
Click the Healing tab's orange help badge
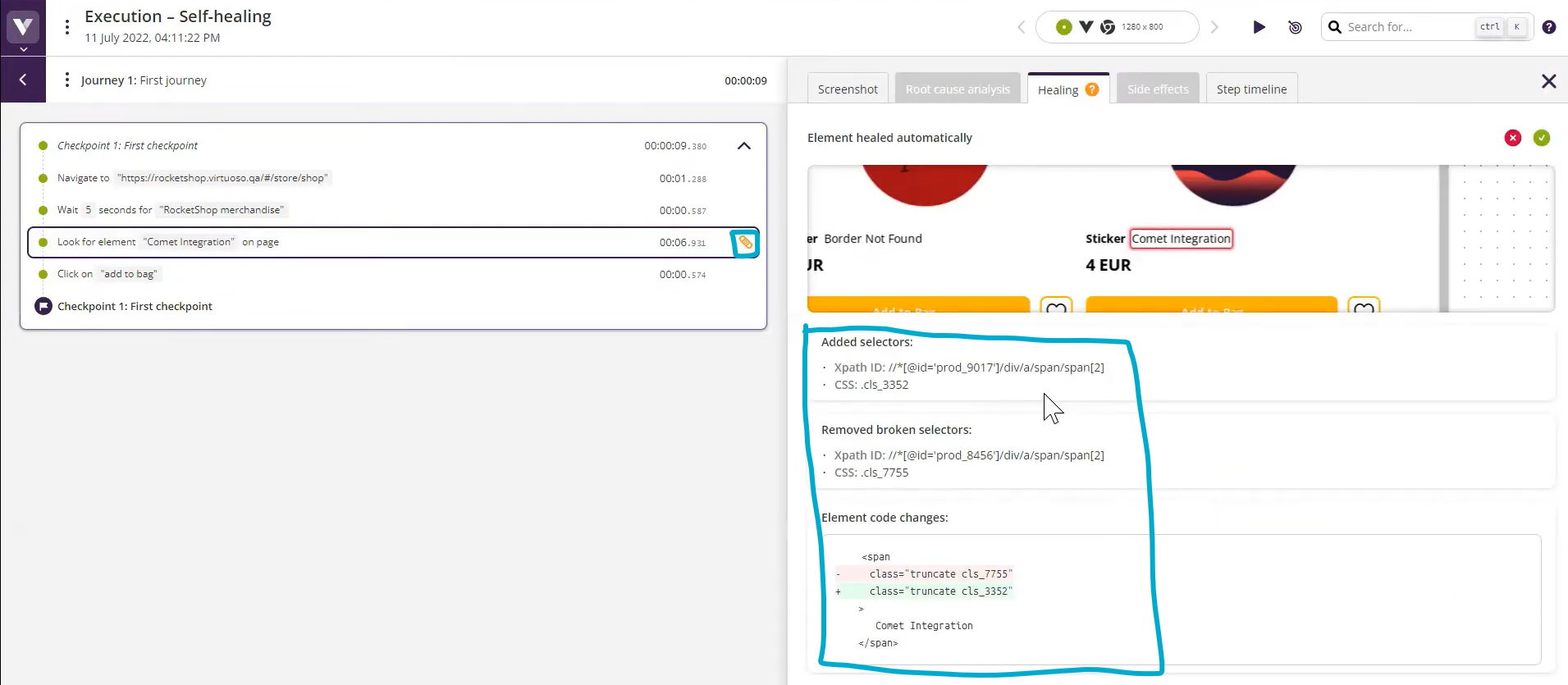[x=1092, y=89]
